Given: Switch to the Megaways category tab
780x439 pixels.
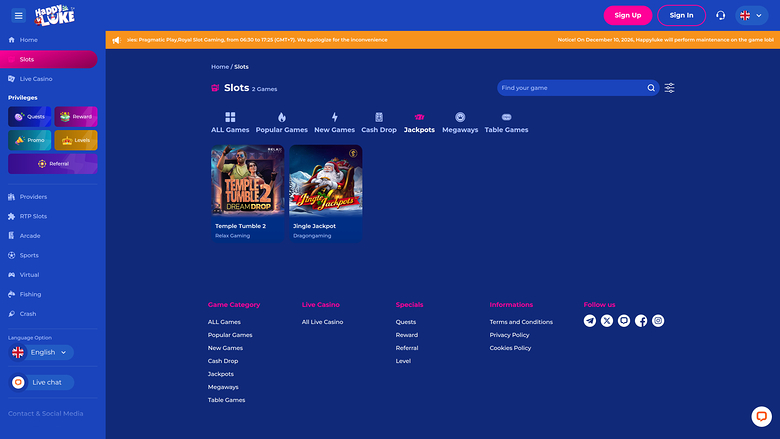Looking at the screenshot, I should (x=460, y=123).
